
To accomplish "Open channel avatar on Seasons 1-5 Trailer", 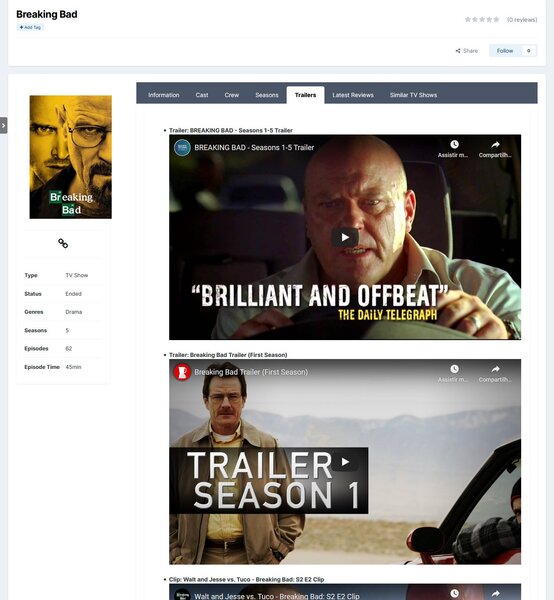I will pos(182,147).
